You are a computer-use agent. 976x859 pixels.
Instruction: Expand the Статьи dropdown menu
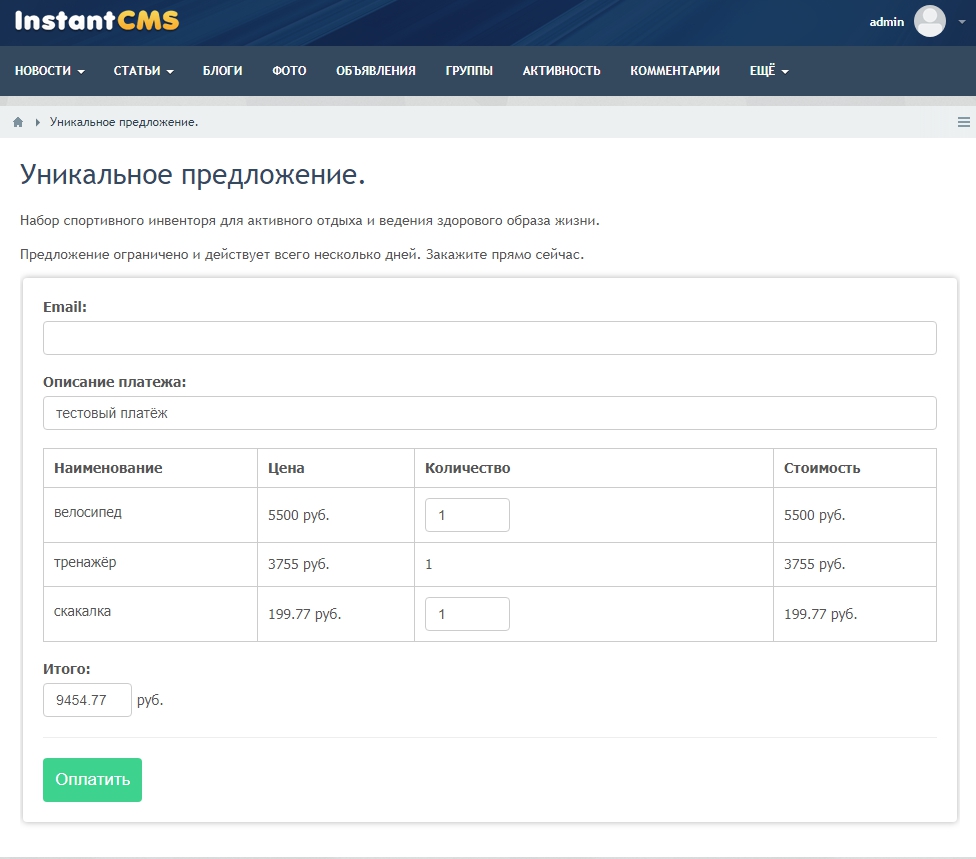(x=143, y=71)
